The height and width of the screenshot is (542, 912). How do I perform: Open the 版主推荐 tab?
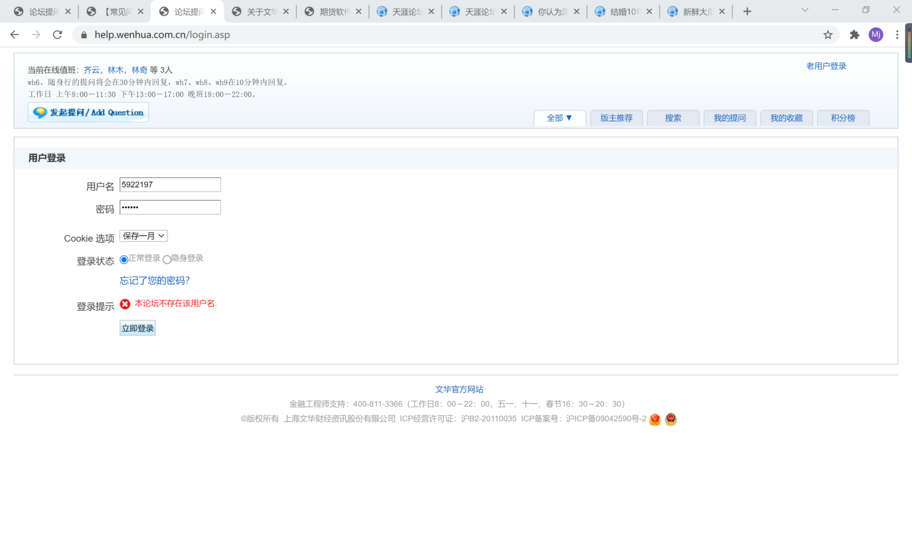click(x=616, y=118)
